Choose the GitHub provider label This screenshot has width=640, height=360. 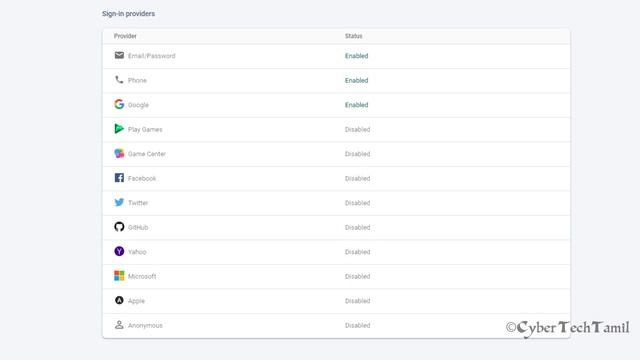click(x=138, y=227)
